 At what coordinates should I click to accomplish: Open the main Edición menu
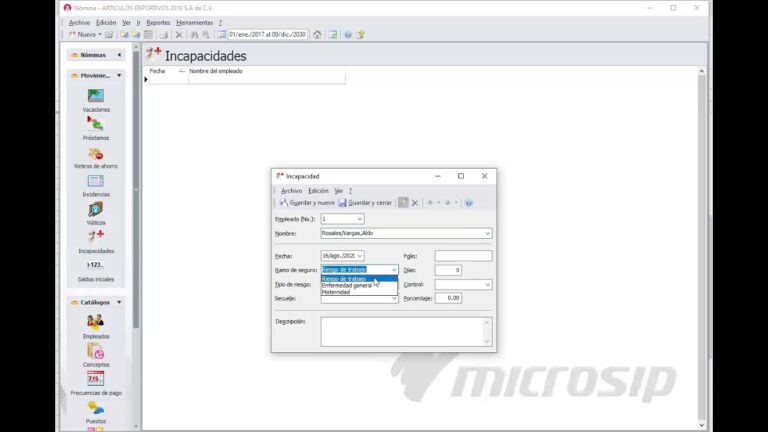pos(106,23)
